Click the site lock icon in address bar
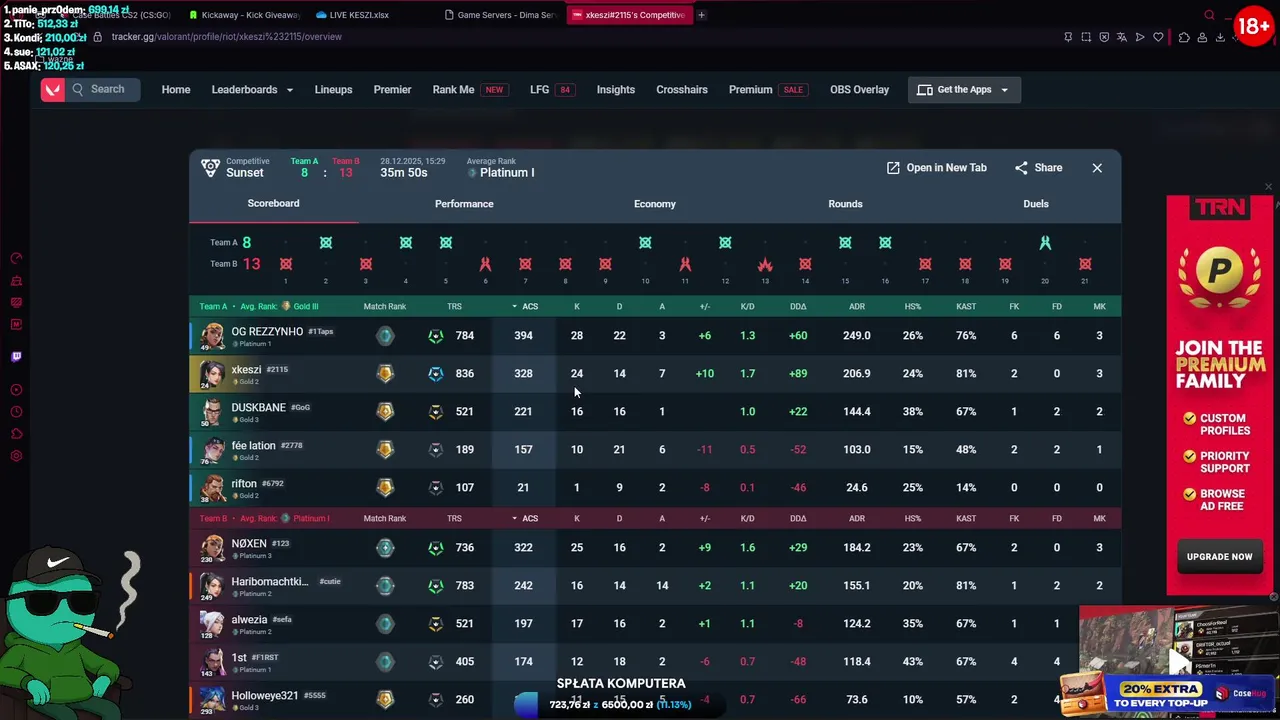1280x720 pixels. click(97, 37)
